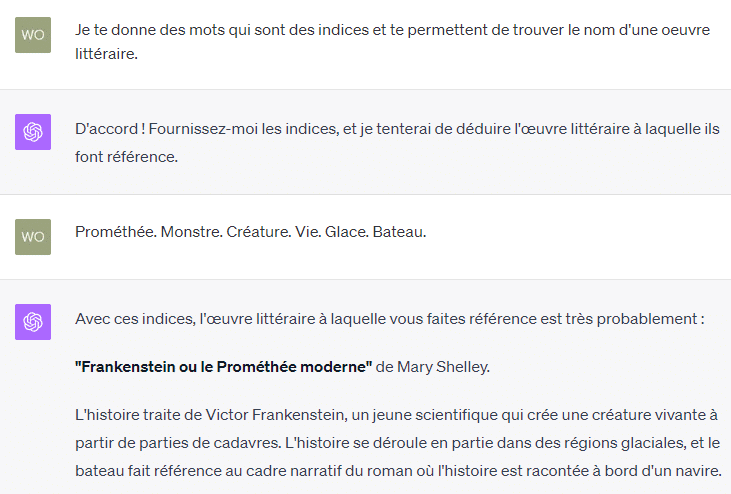Click the sentence "Avec ces indices, l'œuvre littéraire"
731x494 pixels.
point(200,320)
